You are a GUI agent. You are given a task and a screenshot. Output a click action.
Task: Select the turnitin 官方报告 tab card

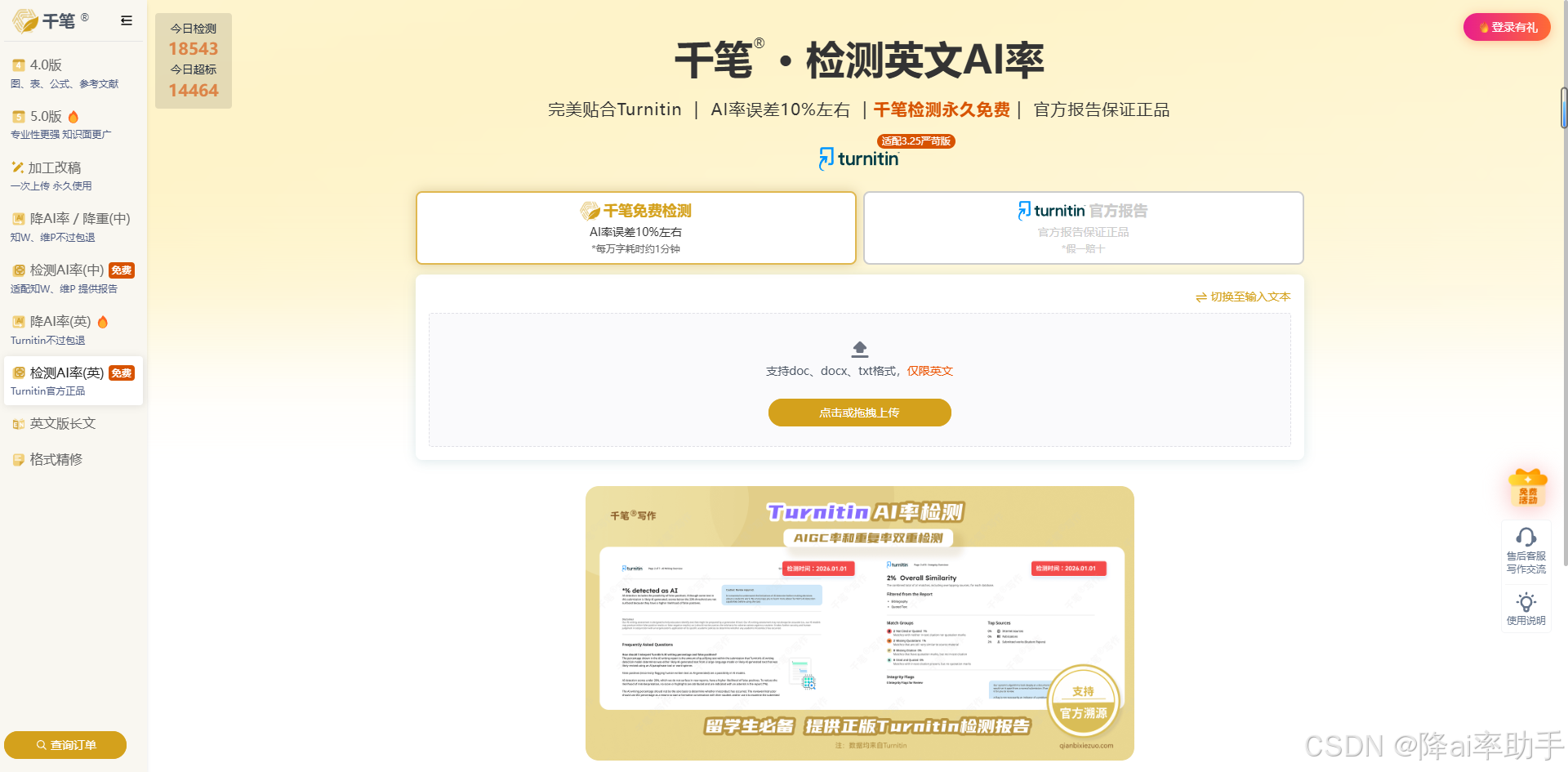(x=1084, y=228)
